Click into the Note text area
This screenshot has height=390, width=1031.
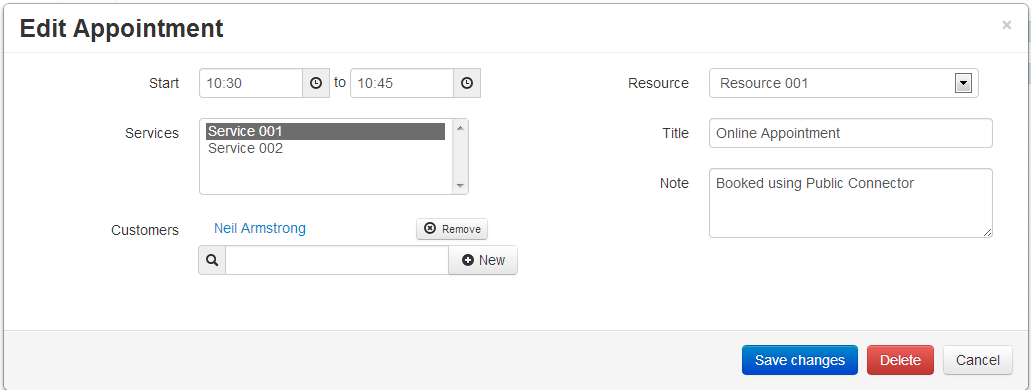tap(851, 203)
